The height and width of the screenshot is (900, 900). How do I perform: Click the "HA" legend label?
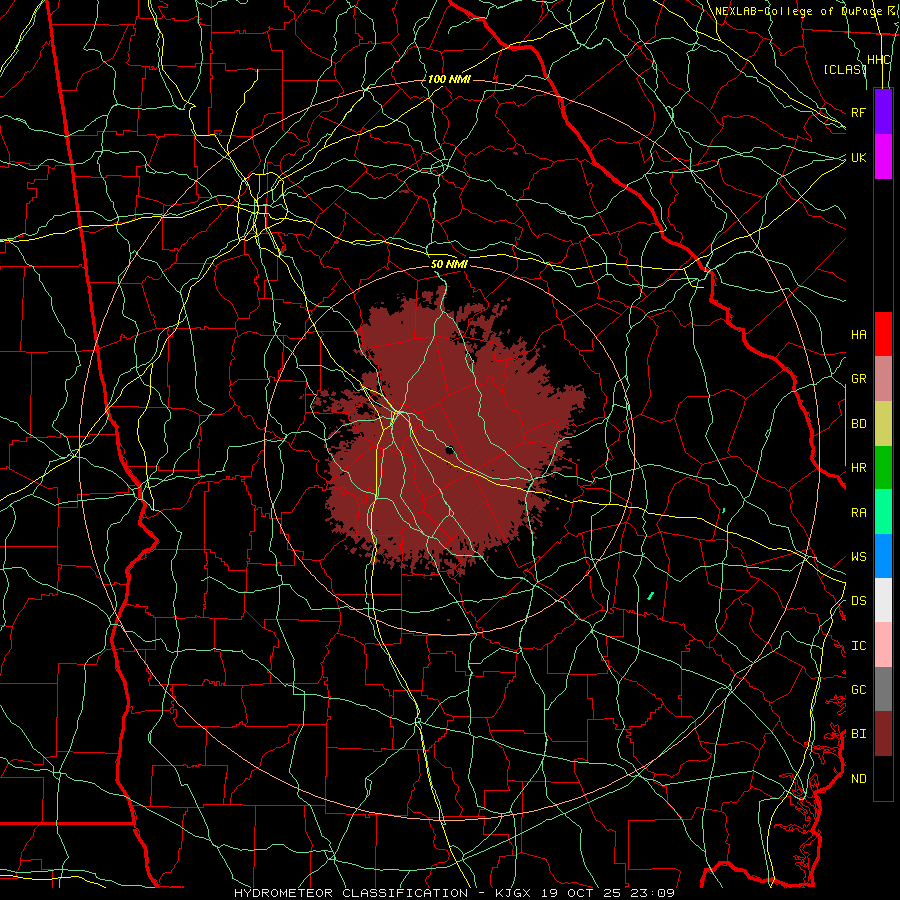pos(858,334)
